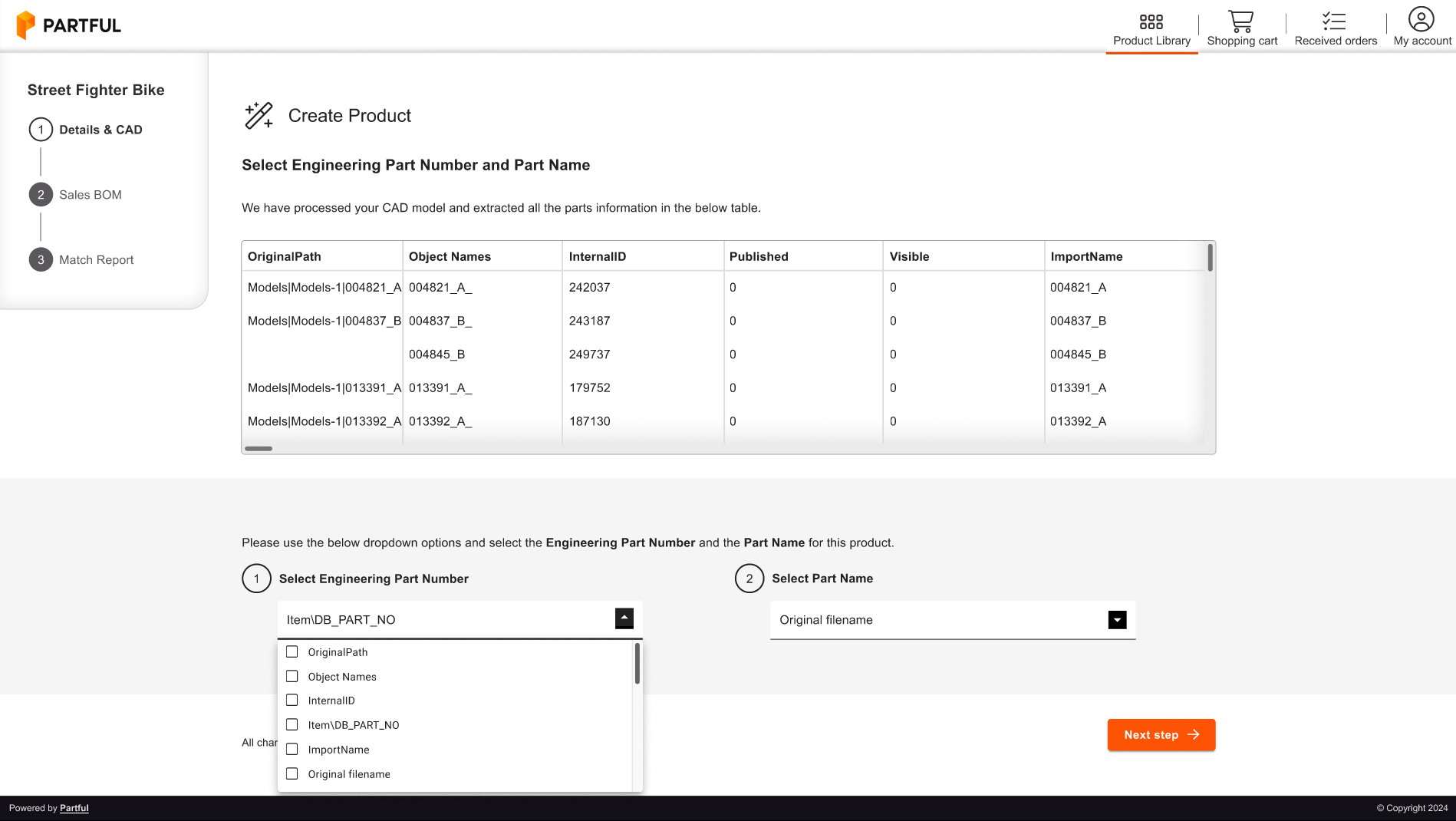The height and width of the screenshot is (821, 1456).
Task: Click the Partful logo
Action: (x=68, y=25)
